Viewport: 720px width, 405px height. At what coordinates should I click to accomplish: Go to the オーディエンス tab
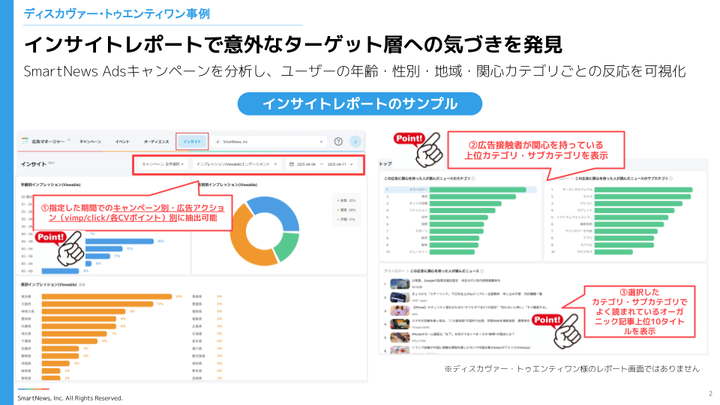coord(156,142)
